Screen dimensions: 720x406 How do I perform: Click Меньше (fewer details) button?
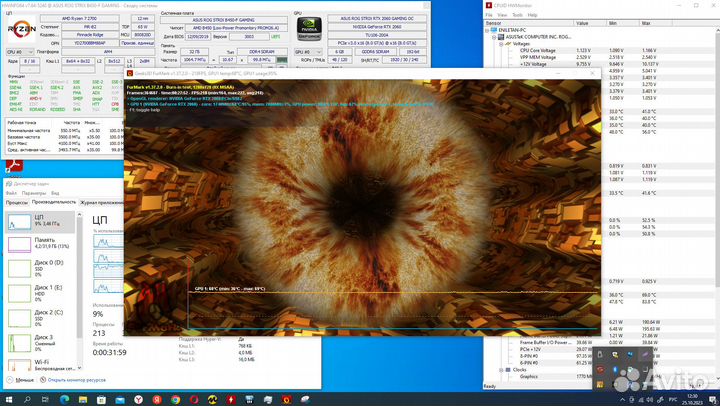point(21,381)
